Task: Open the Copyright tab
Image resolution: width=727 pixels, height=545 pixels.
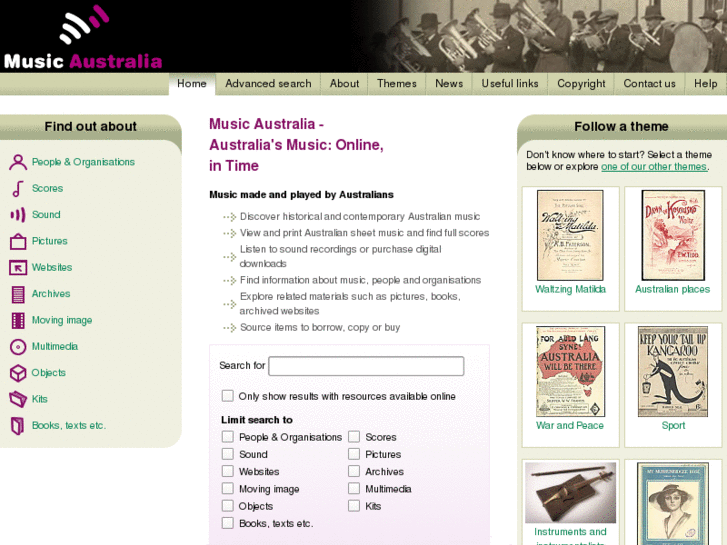Action: [581, 84]
